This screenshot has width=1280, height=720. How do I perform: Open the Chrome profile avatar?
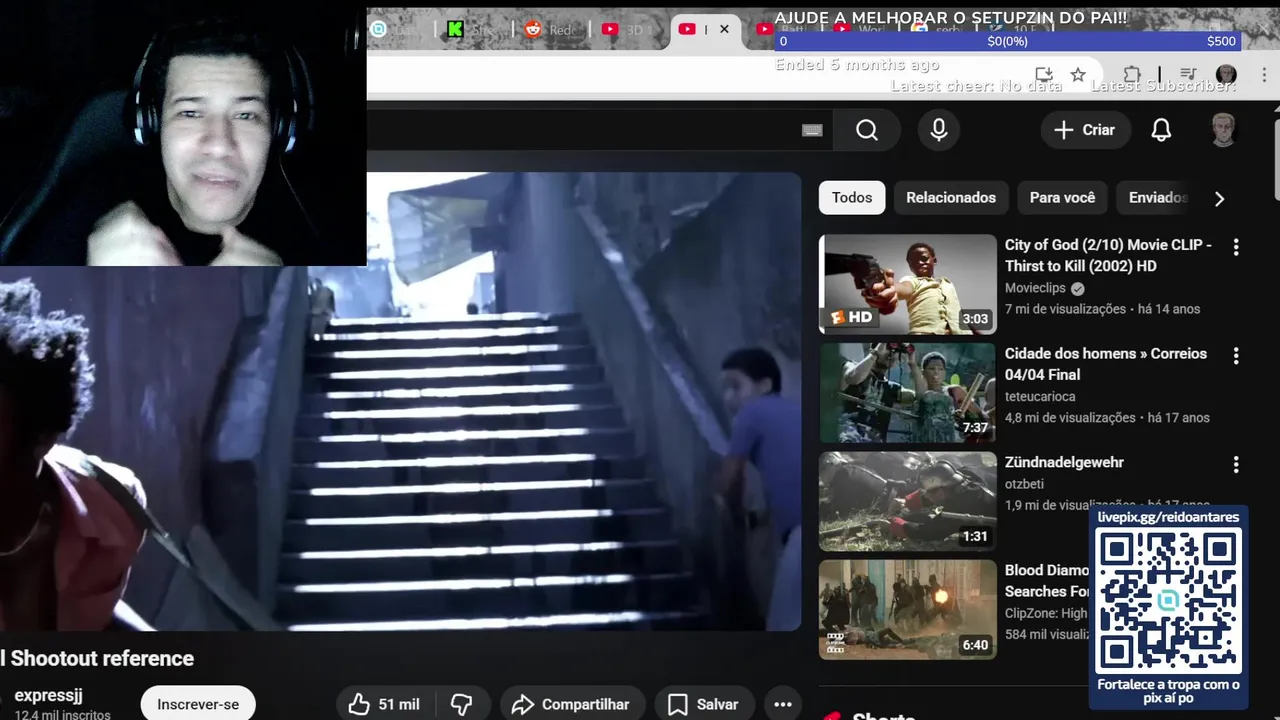pos(1226,75)
